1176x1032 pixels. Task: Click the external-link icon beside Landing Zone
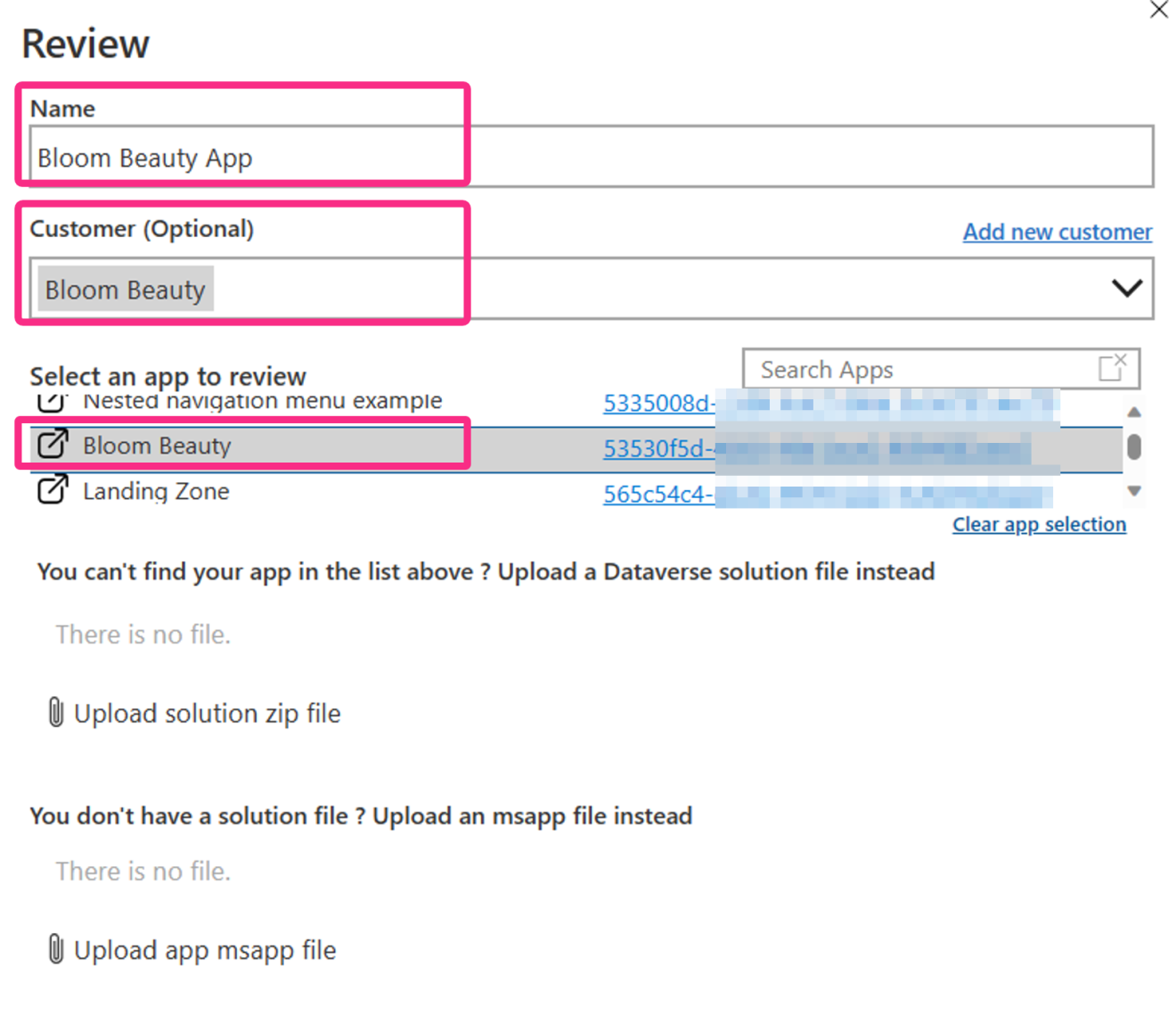click(x=52, y=490)
